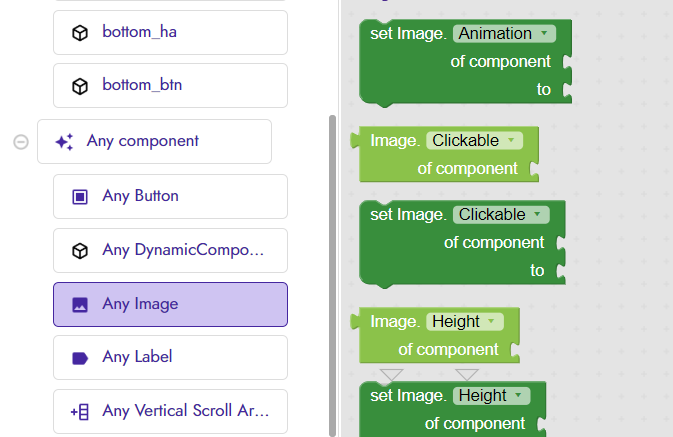
Task: Select the Any Label category
Action: point(170,358)
